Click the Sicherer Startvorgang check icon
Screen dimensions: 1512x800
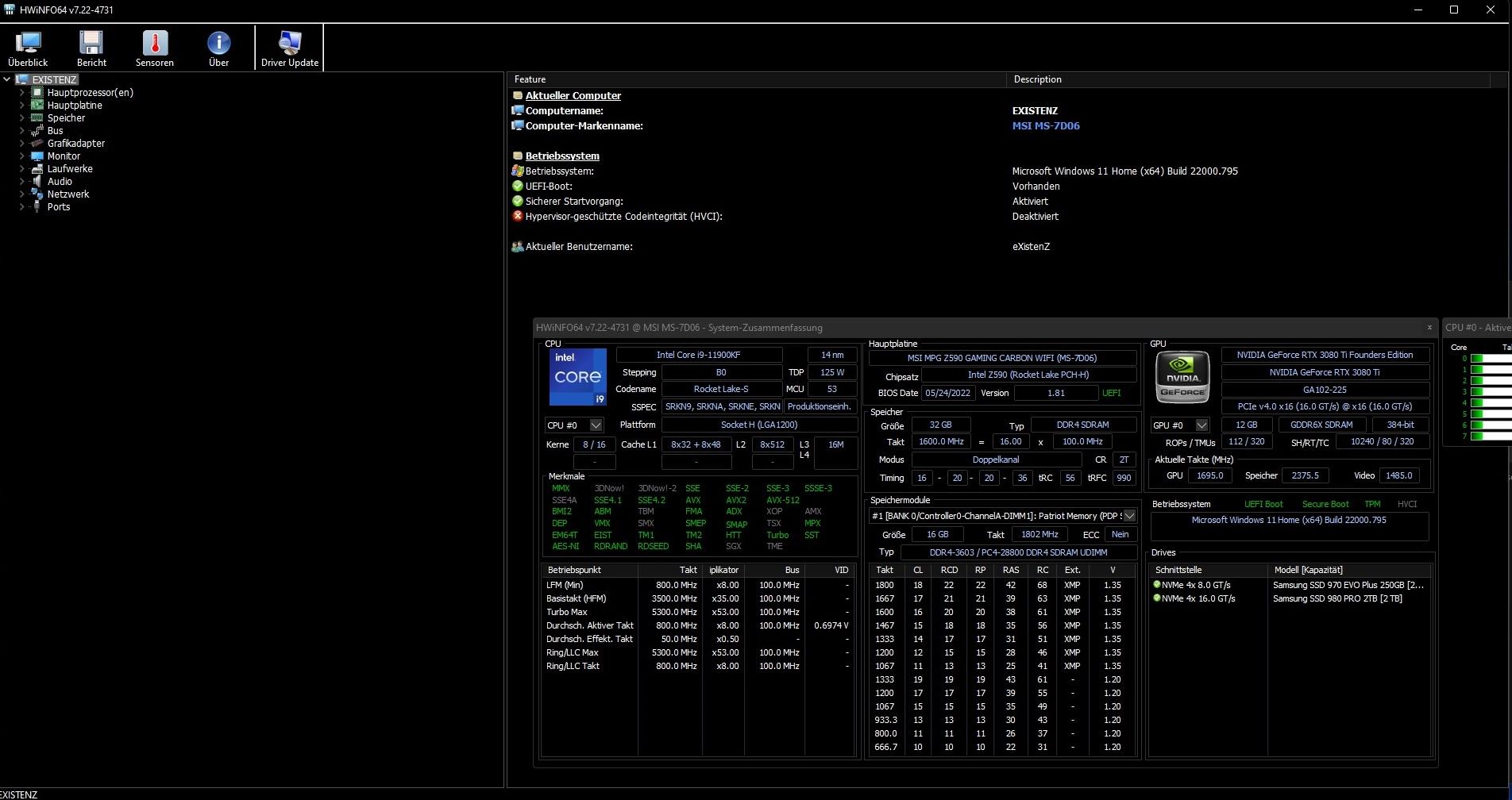coord(518,202)
